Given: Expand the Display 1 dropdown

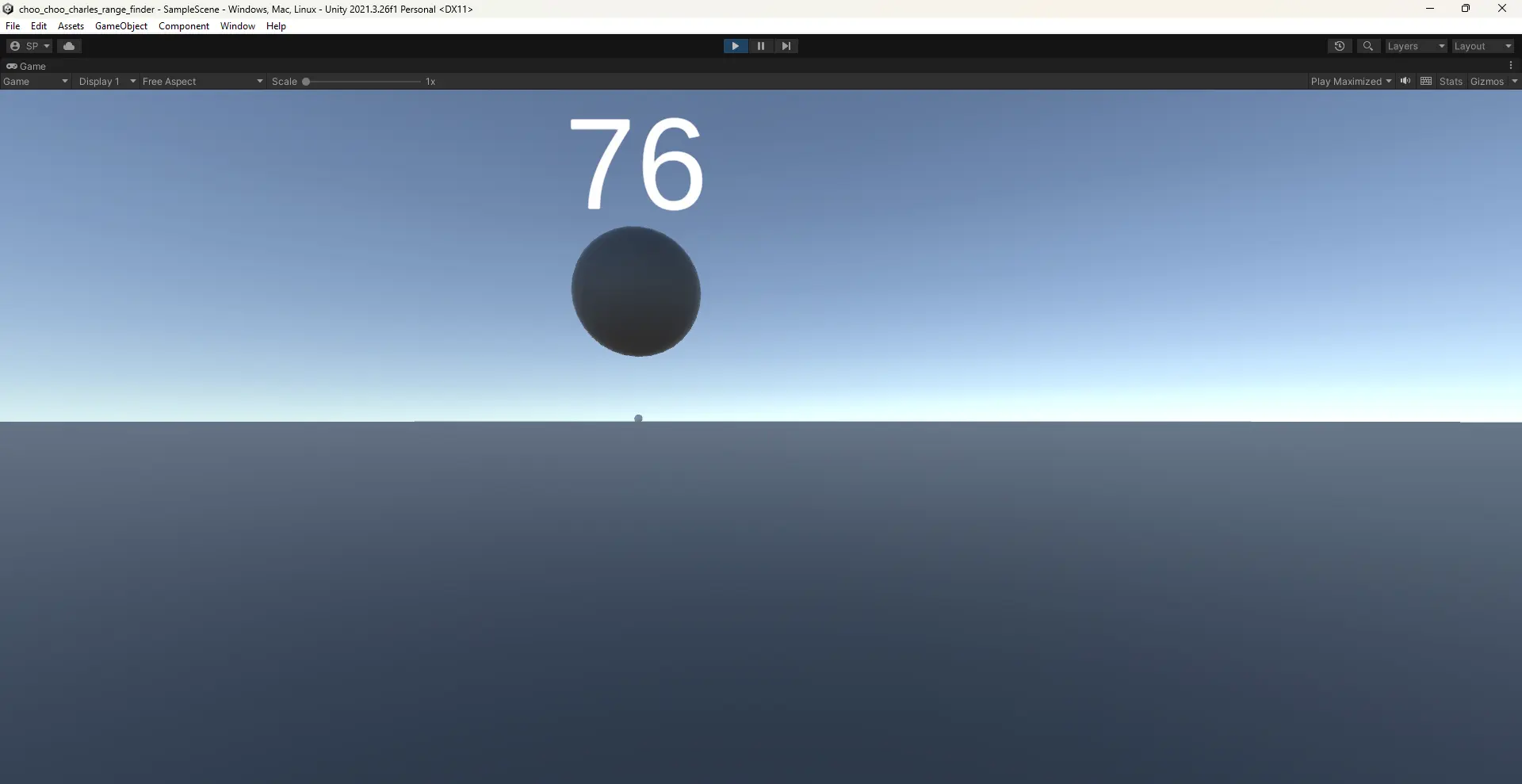Looking at the screenshot, I should coord(107,82).
